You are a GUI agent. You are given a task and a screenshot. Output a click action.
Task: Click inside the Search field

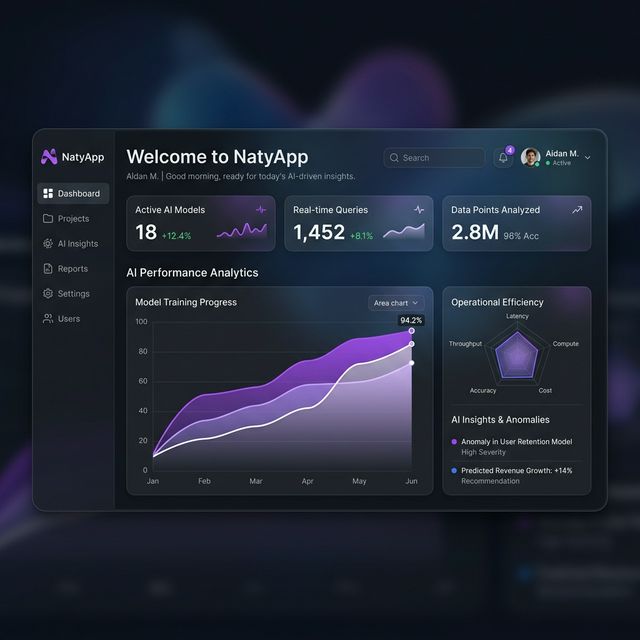(x=435, y=158)
